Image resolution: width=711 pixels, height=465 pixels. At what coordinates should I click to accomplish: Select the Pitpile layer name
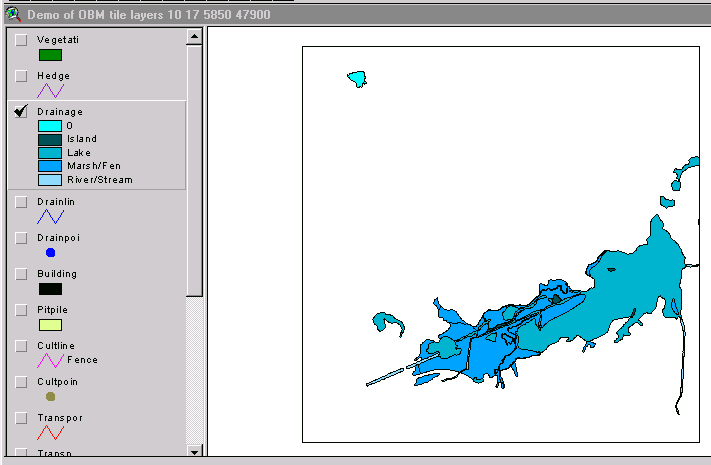tap(53, 310)
